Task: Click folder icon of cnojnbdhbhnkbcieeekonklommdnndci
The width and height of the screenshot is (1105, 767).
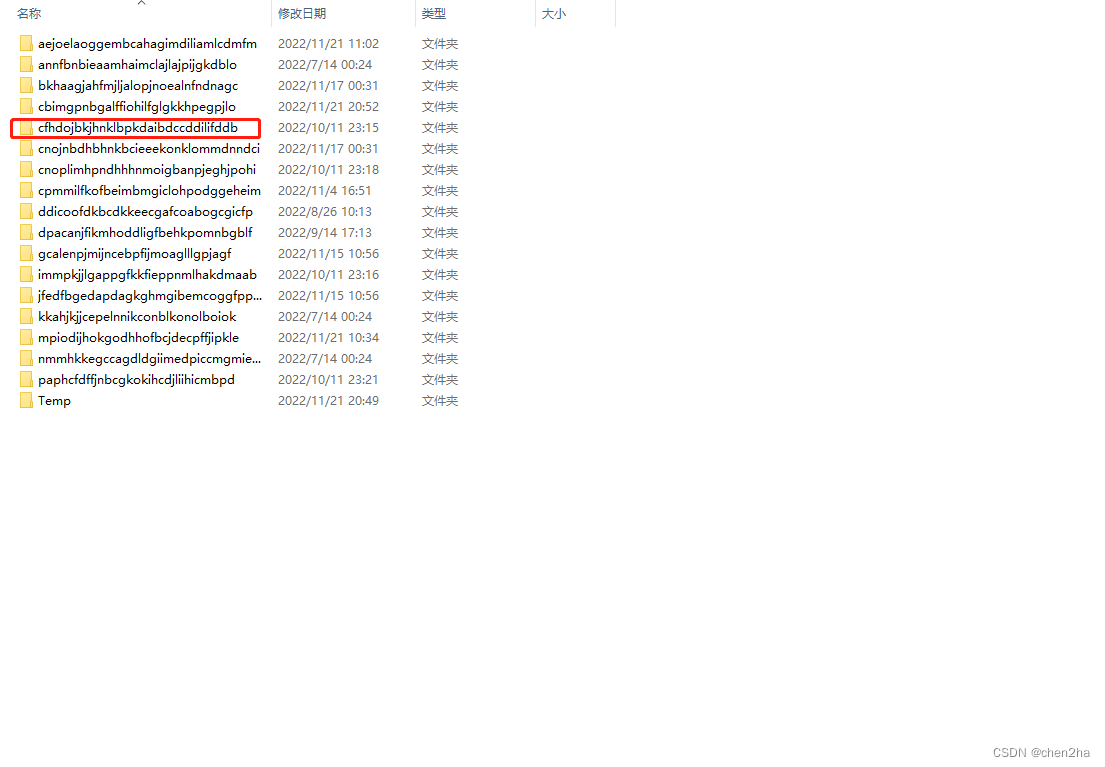Action: (x=26, y=149)
